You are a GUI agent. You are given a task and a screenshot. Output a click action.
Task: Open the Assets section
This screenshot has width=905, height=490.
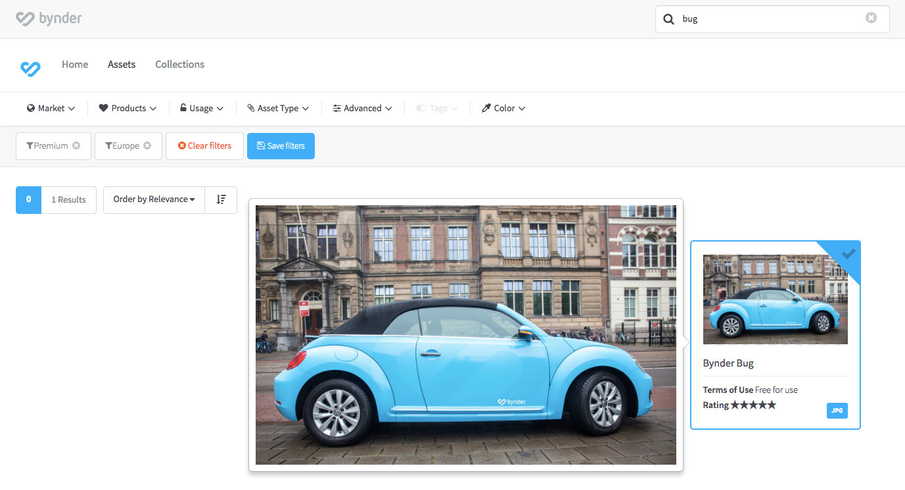(x=121, y=64)
